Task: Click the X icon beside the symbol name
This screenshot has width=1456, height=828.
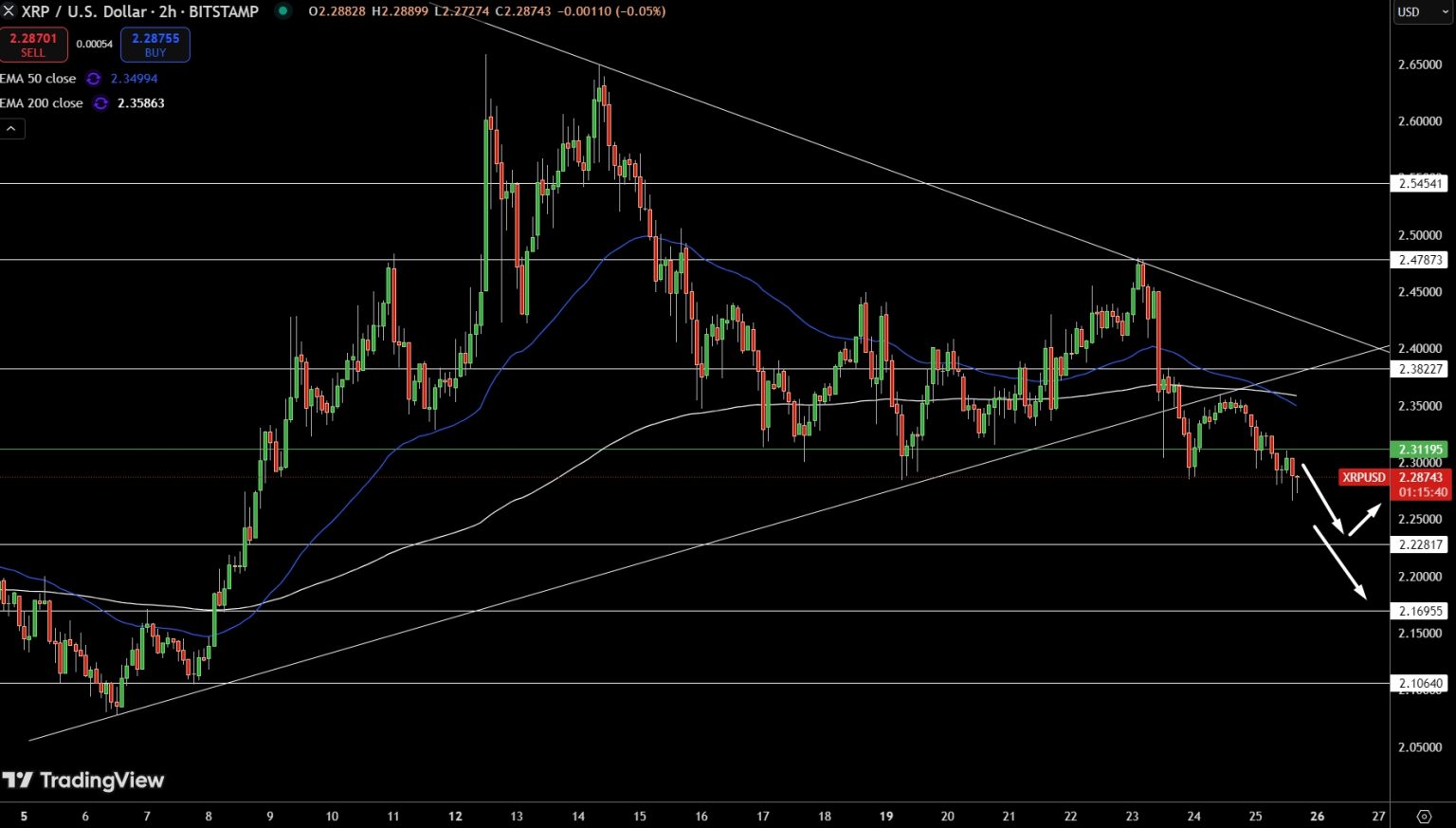Action: point(9,12)
